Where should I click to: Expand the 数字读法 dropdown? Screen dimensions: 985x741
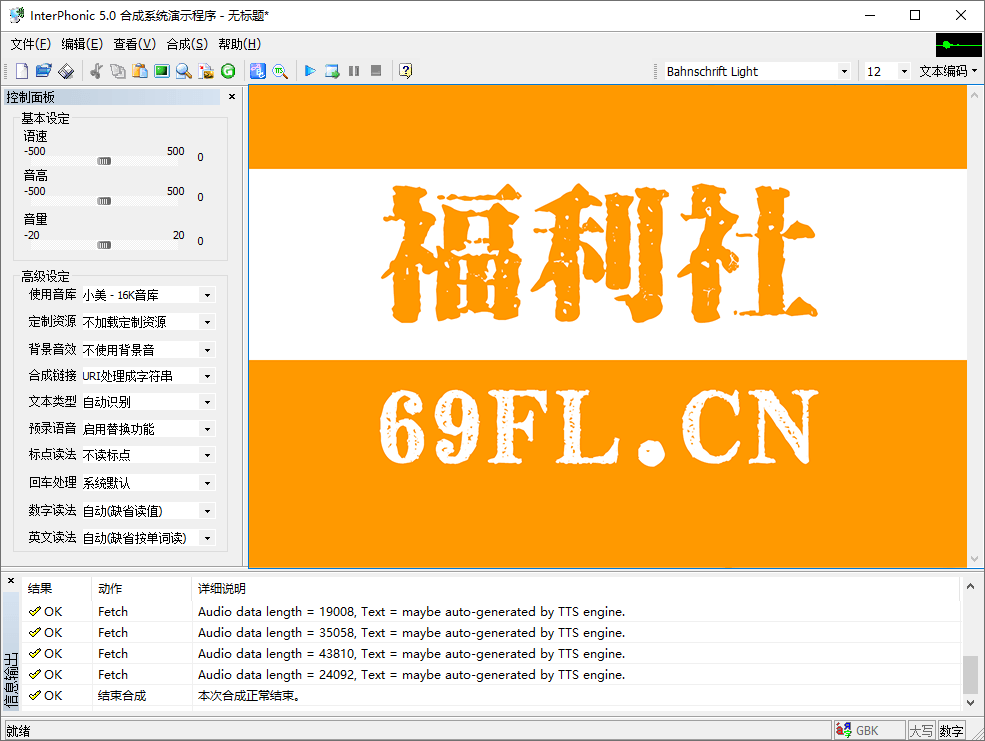tap(207, 511)
